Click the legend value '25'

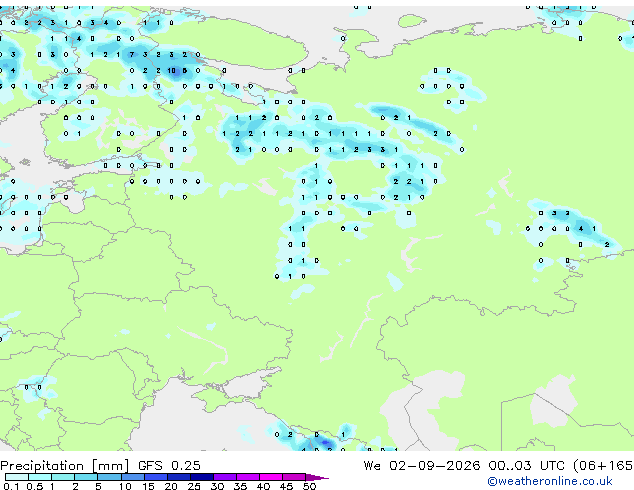(x=194, y=486)
